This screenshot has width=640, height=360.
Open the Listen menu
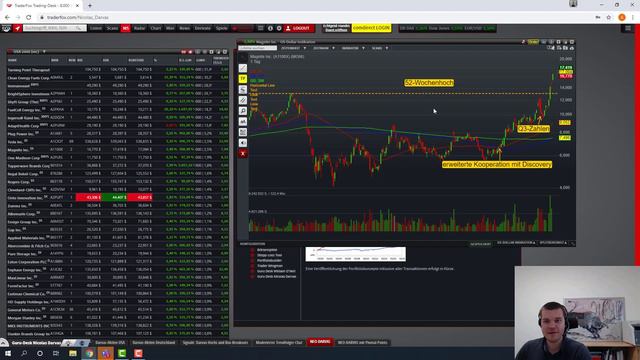coord(96,28)
